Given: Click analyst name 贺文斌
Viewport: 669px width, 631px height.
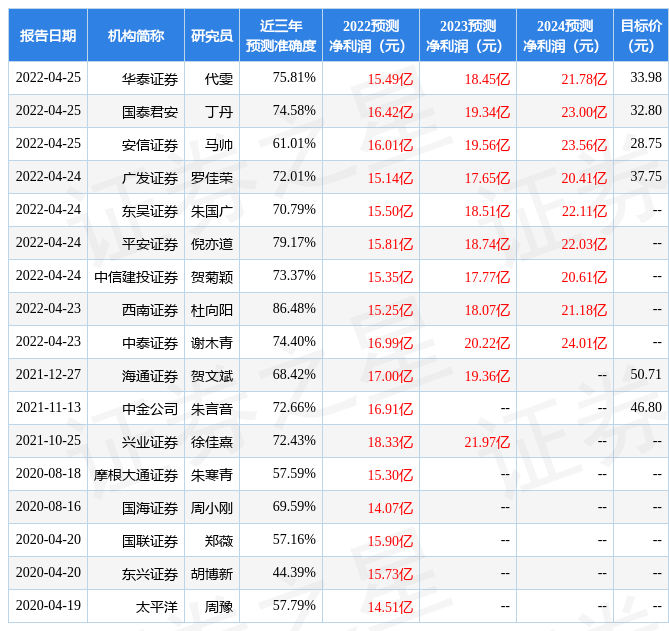Looking at the screenshot, I should 212,376.
